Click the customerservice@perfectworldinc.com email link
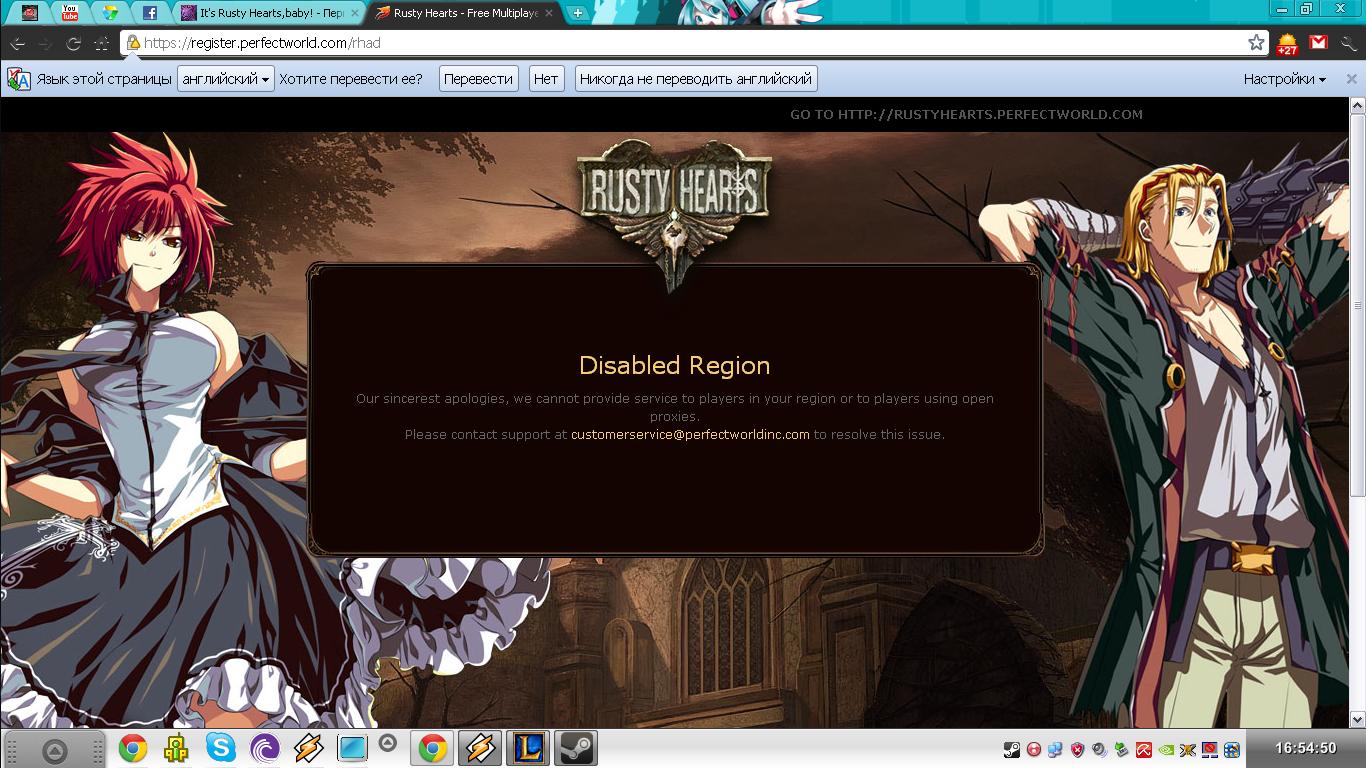 click(690, 435)
